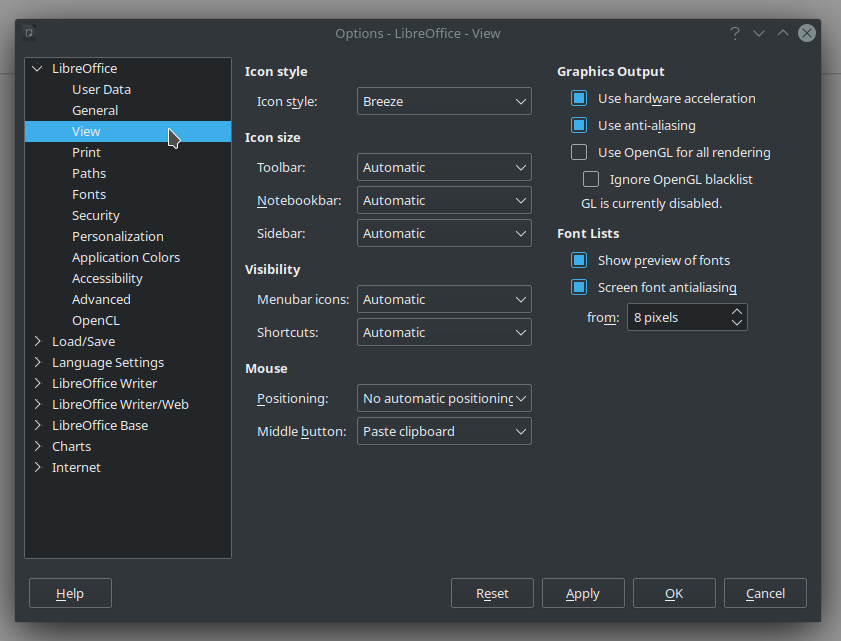
Task: Click the Apply button
Action: pyautogui.click(x=583, y=593)
